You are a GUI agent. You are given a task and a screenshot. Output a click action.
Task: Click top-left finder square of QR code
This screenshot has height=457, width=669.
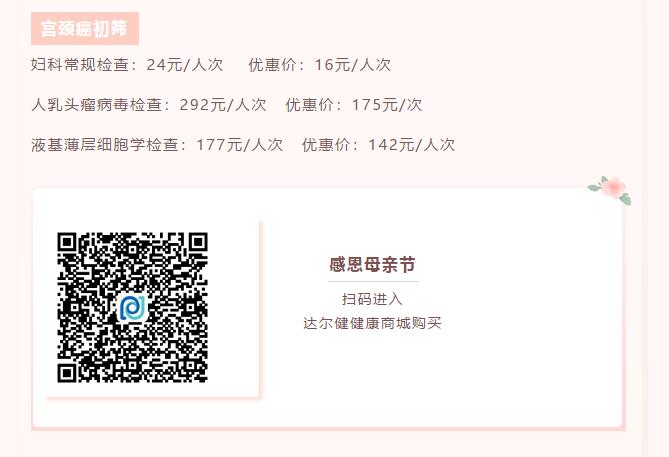point(67,242)
